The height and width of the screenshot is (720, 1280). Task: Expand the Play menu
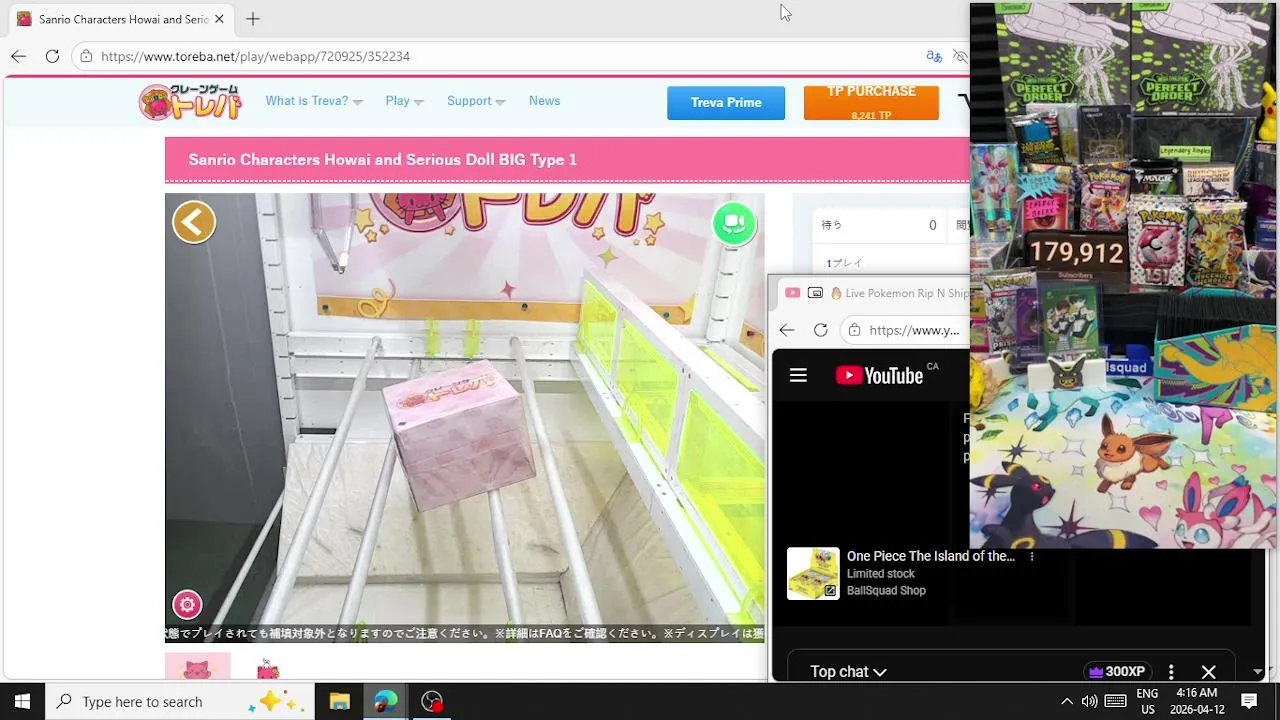404,101
